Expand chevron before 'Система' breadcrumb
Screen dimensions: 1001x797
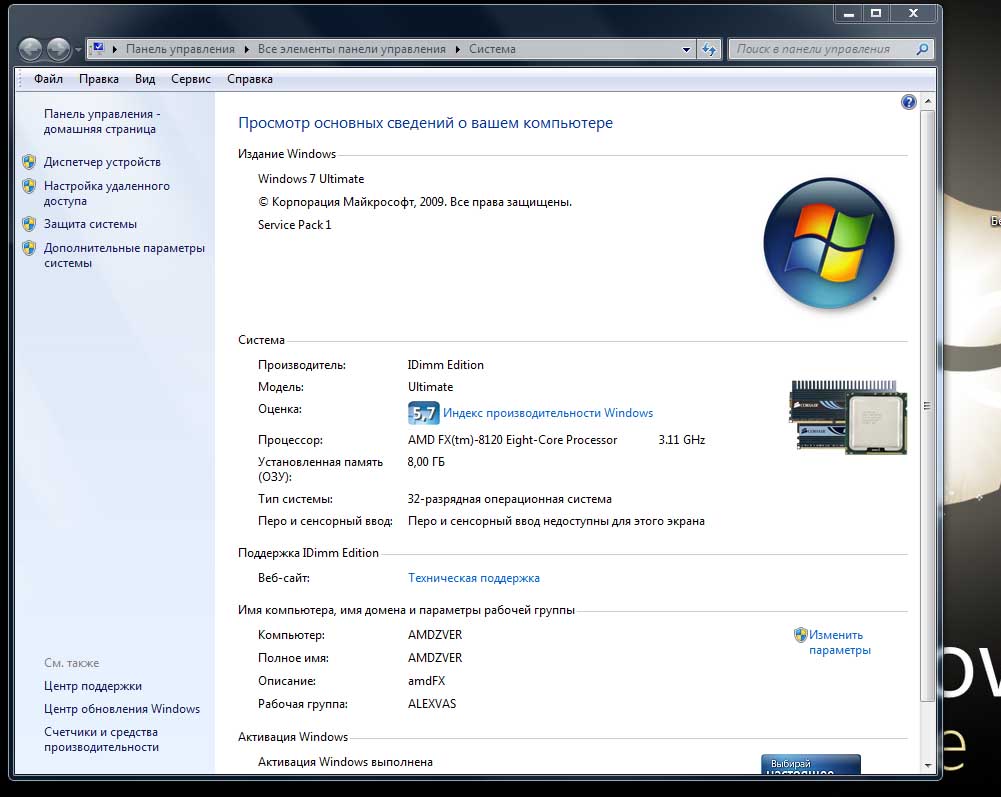[x=458, y=49]
